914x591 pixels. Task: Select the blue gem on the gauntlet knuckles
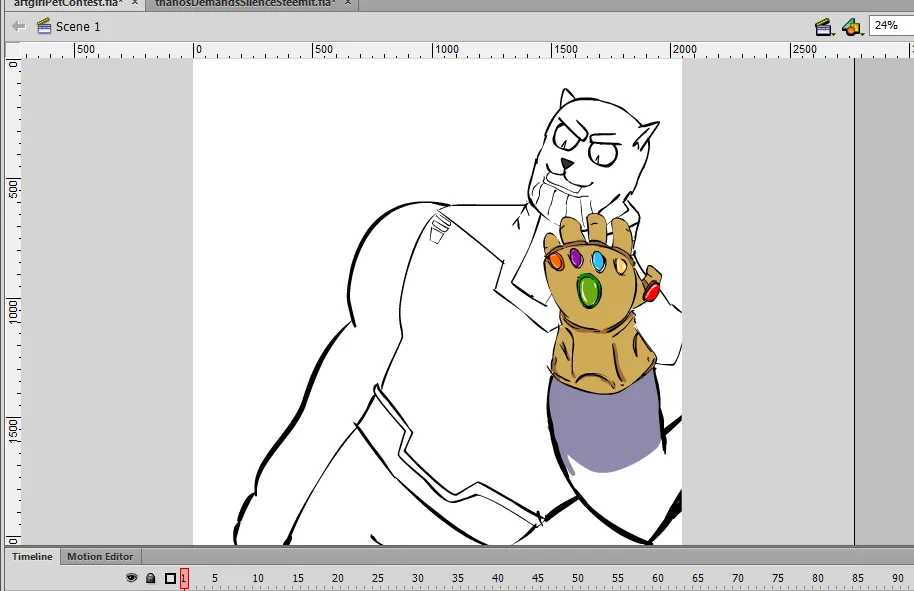(x=599, y=261)
